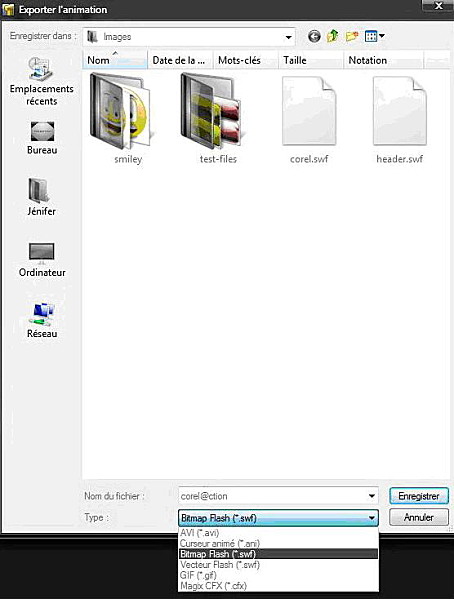
Task: Click the Enregistrer button
Action: point(419,496)
